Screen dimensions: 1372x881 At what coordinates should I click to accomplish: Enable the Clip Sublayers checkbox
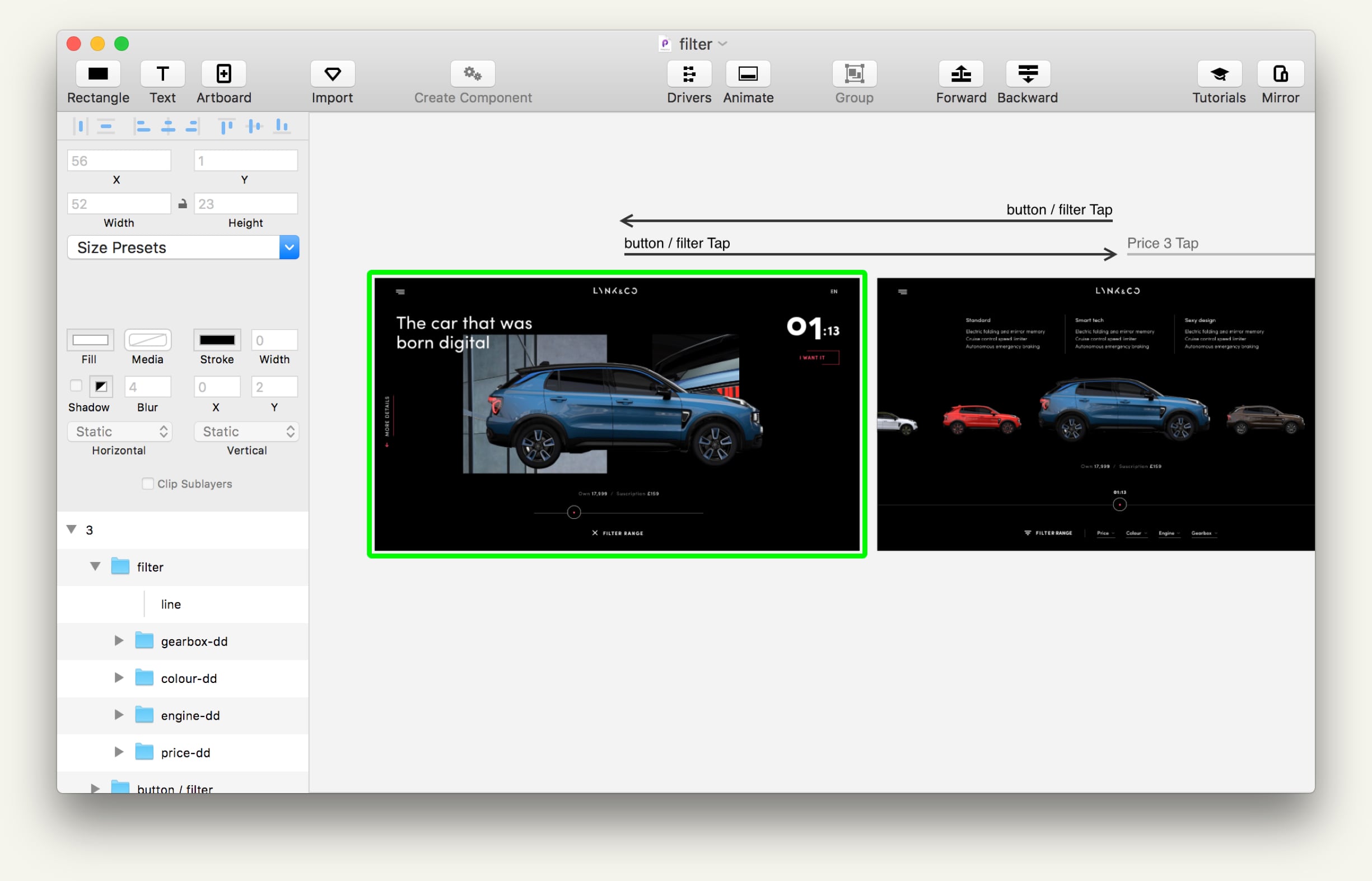coord(148,484)
